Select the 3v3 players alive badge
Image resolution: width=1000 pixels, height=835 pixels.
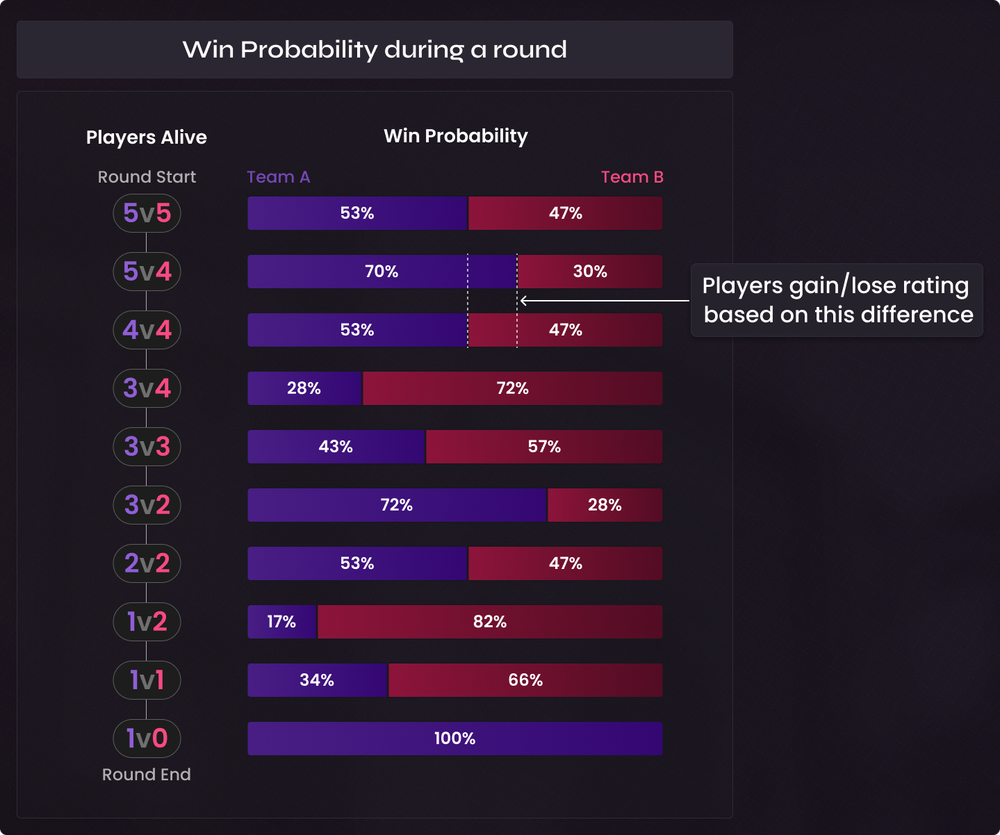click(146, 447)
